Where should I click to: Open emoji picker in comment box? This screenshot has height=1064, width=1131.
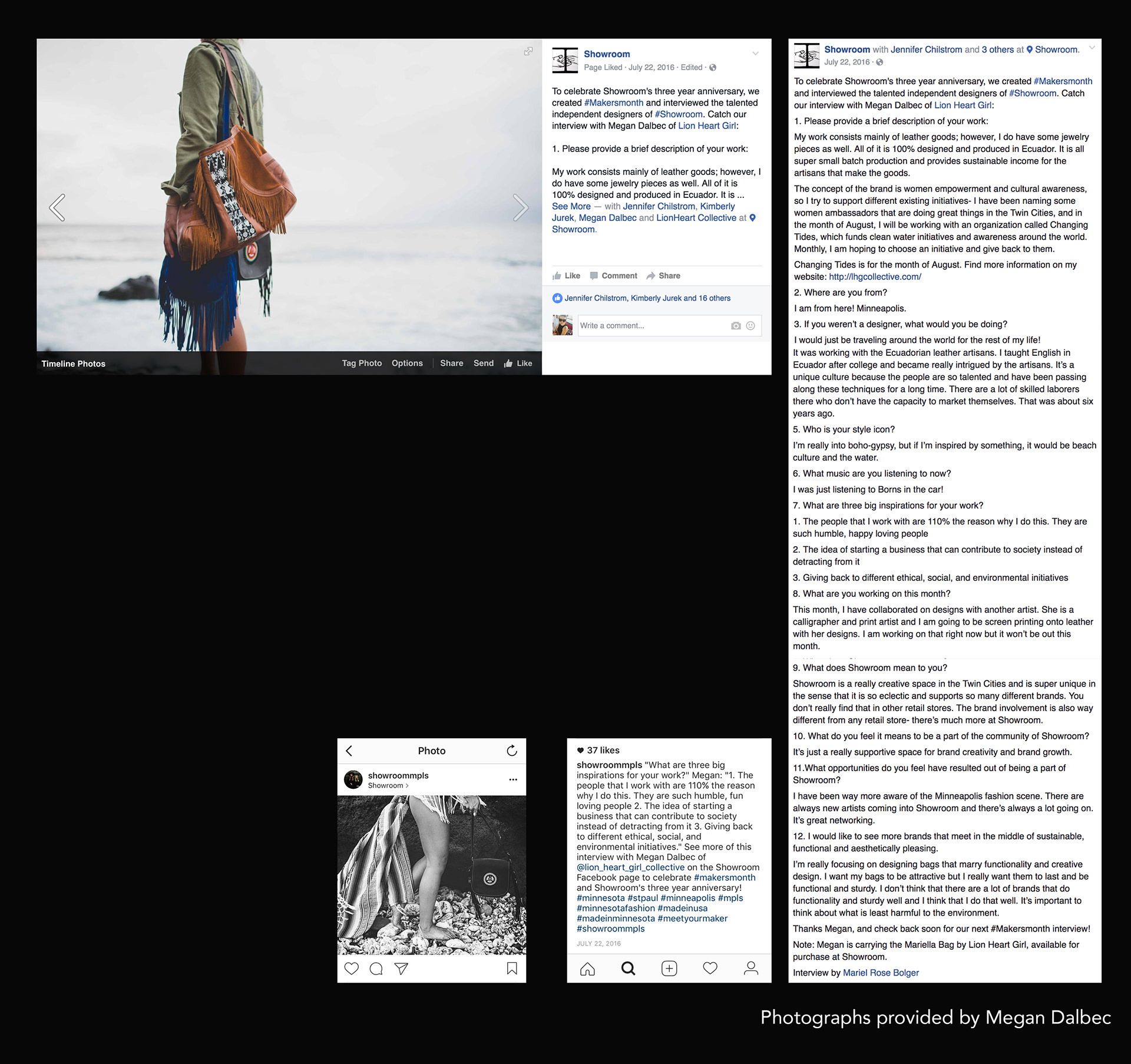click(x=750, y=326)
